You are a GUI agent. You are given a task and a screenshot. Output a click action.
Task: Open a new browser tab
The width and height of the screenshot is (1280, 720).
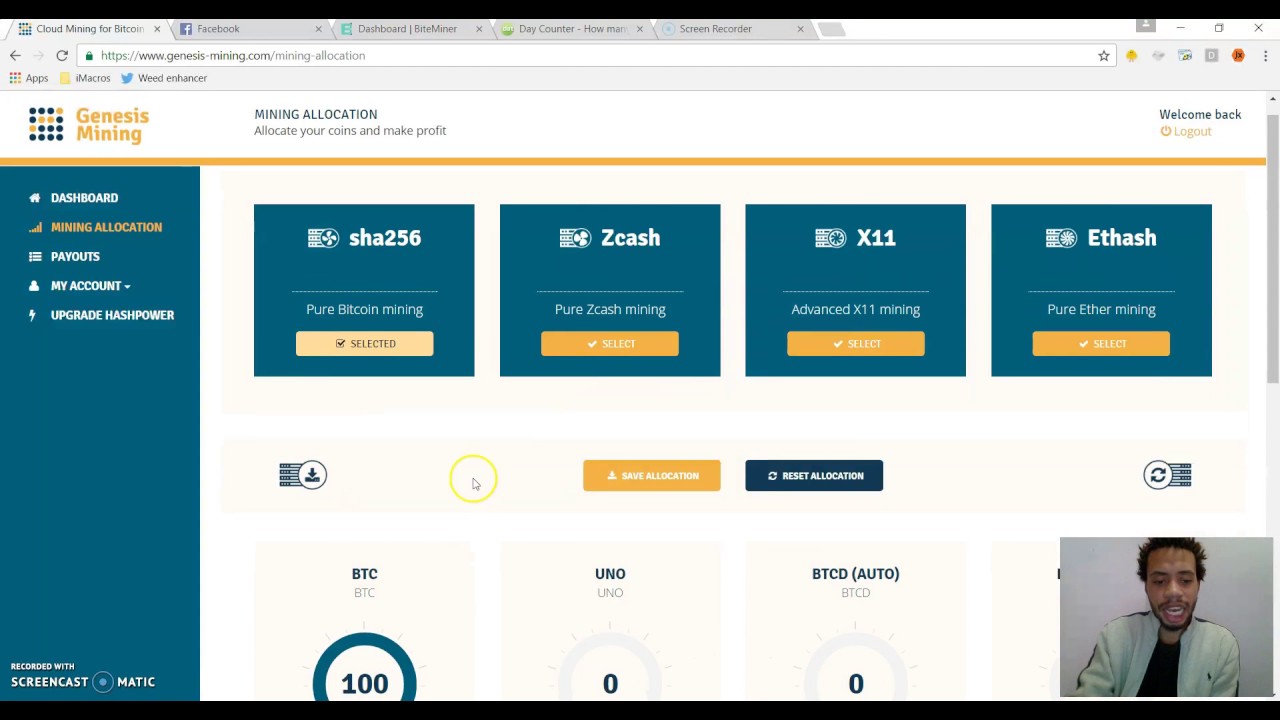tap(832, 29)
